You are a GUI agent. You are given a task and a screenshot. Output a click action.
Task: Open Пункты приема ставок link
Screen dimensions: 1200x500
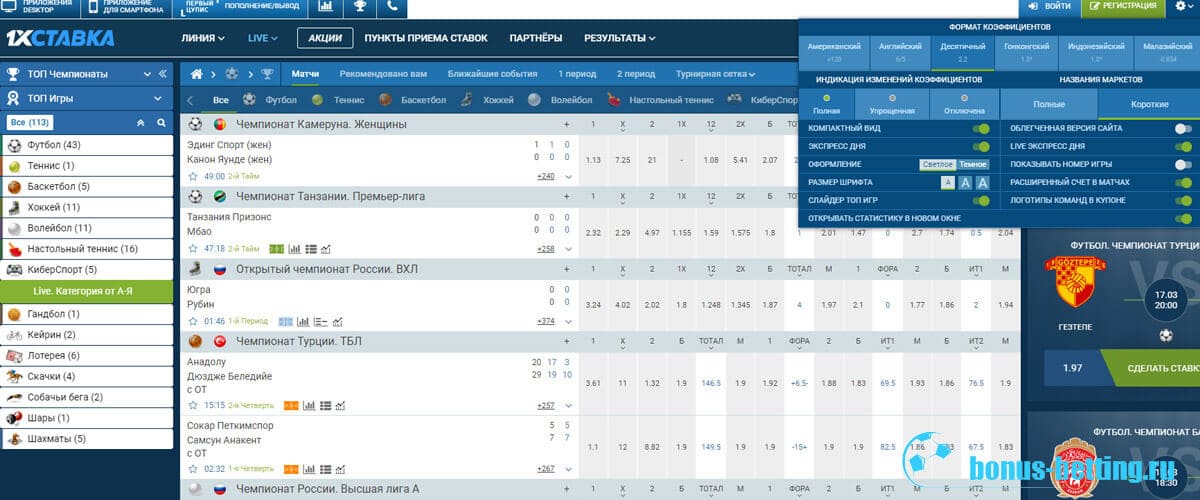tap(426, 39)
